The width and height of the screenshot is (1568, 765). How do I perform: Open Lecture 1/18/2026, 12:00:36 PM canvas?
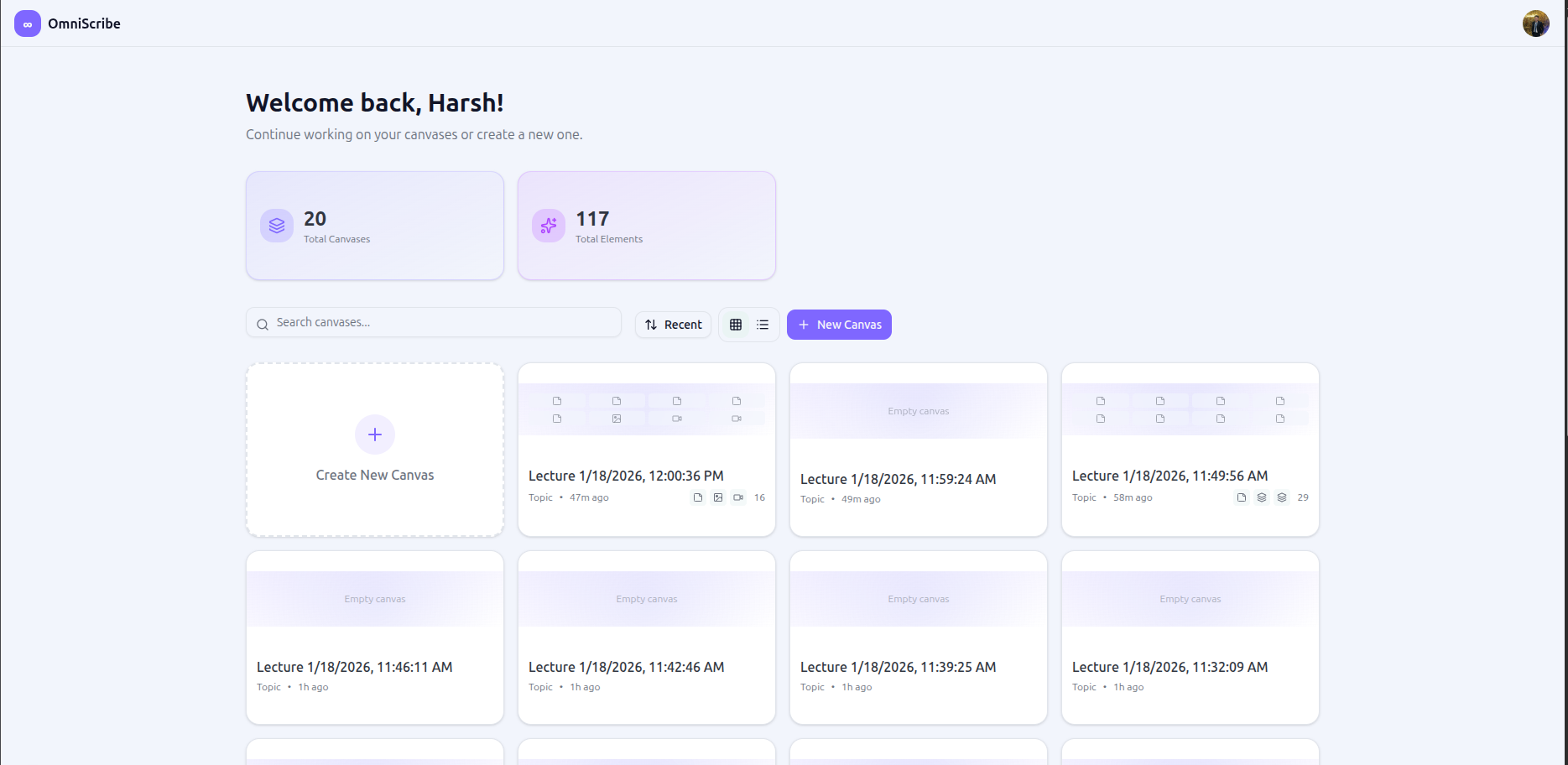pos(647,450)
